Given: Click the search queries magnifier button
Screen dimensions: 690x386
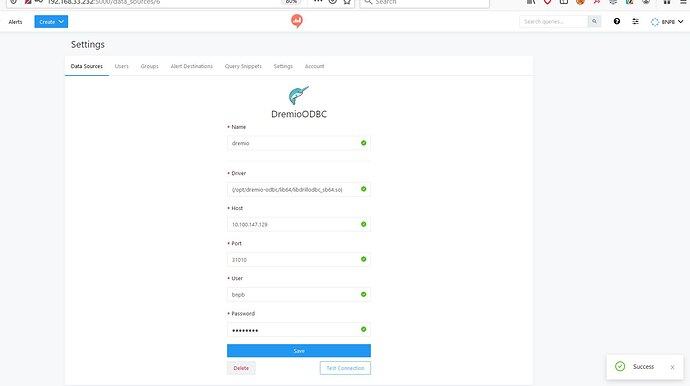Looking at the screenshot, I should click(x=594, y=21).
